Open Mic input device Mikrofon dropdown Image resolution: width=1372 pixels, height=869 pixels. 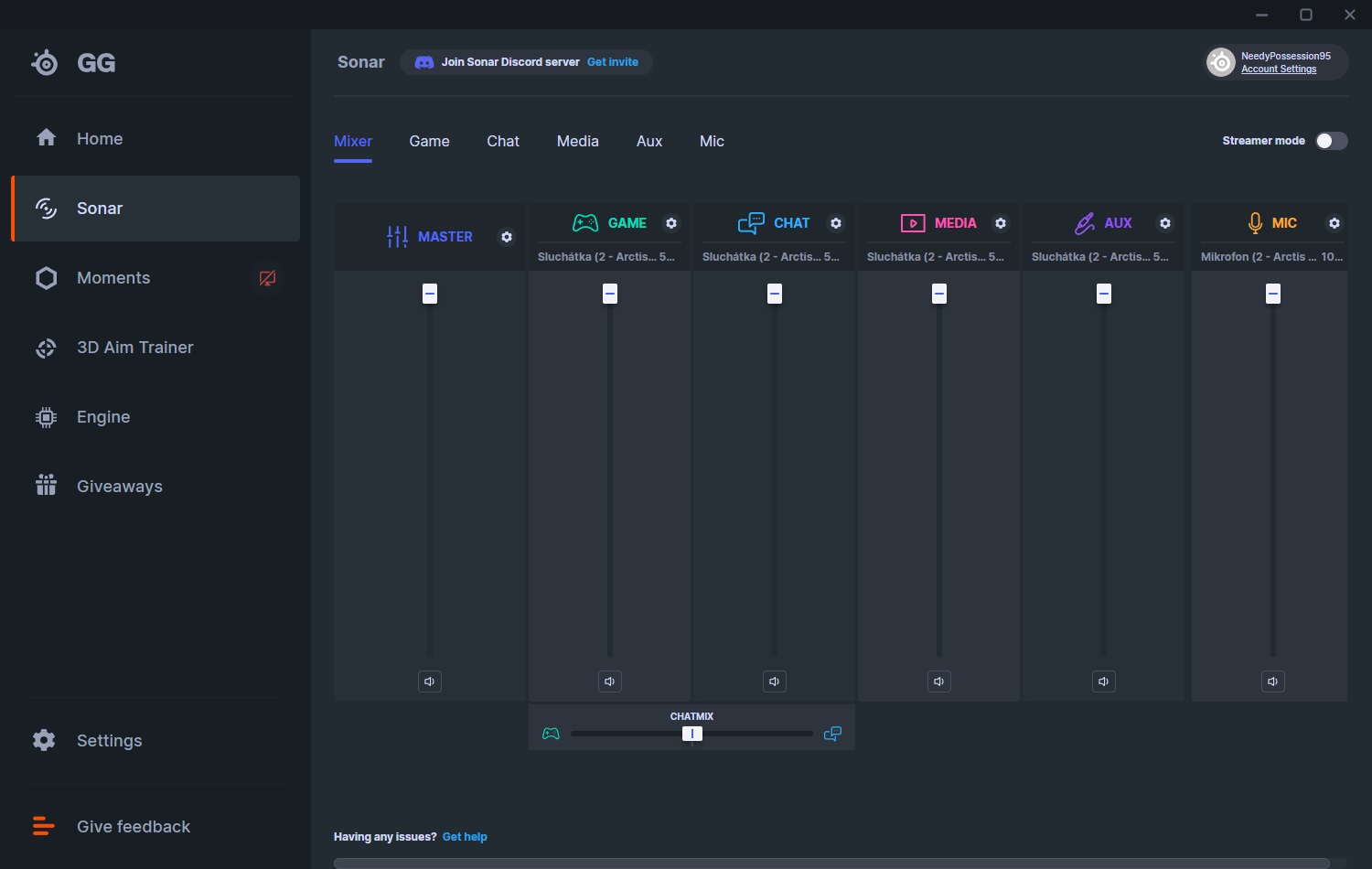pos(1271,257)
